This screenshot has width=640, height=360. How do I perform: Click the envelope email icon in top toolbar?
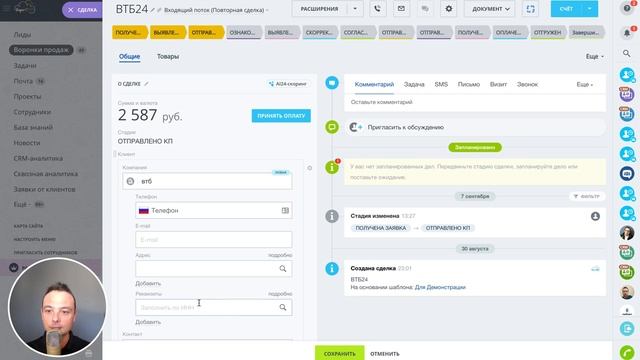pos(401,9)
